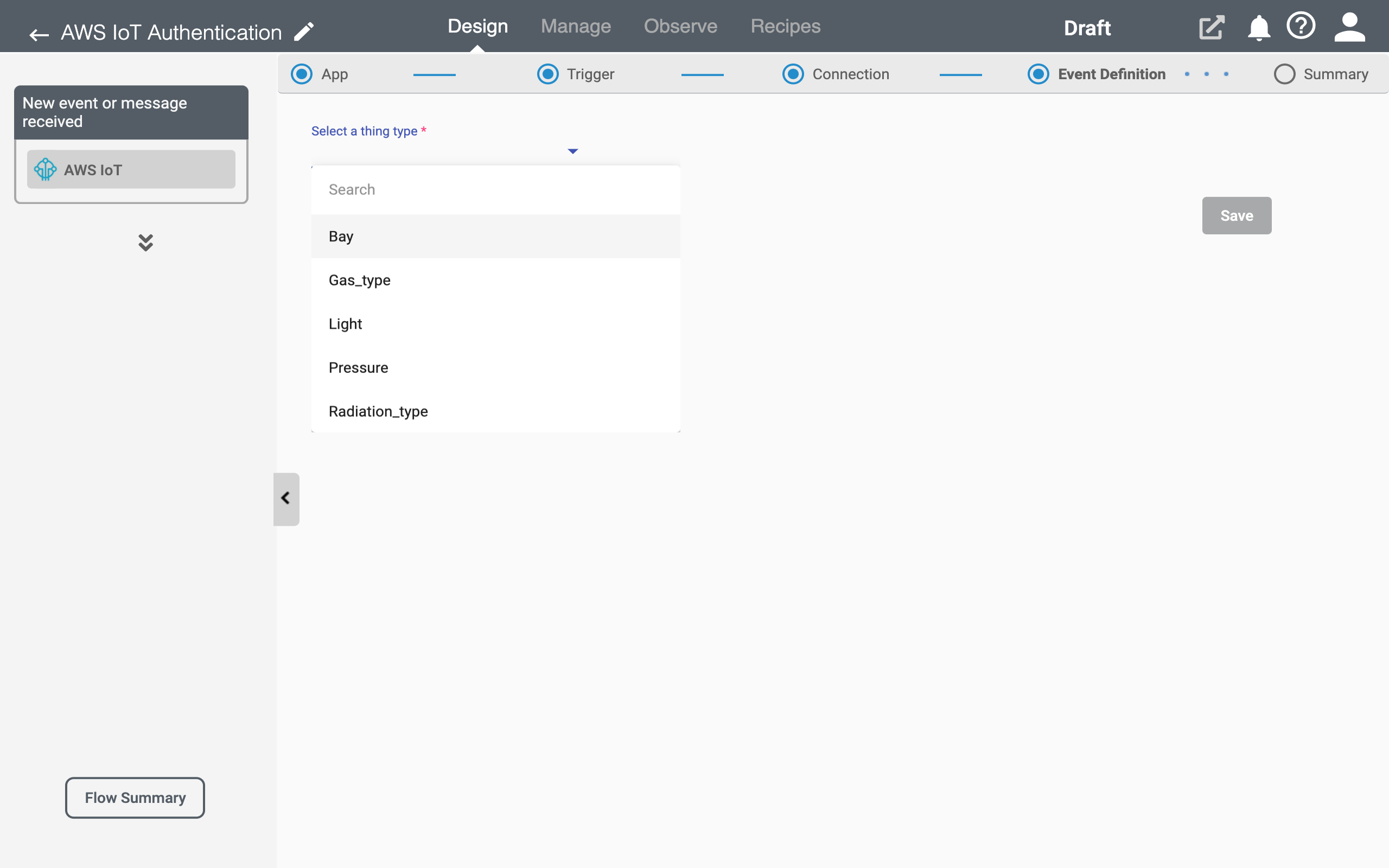
Task: Click the edit/pencil icon next to title
Action: click(x=305, y=31)
